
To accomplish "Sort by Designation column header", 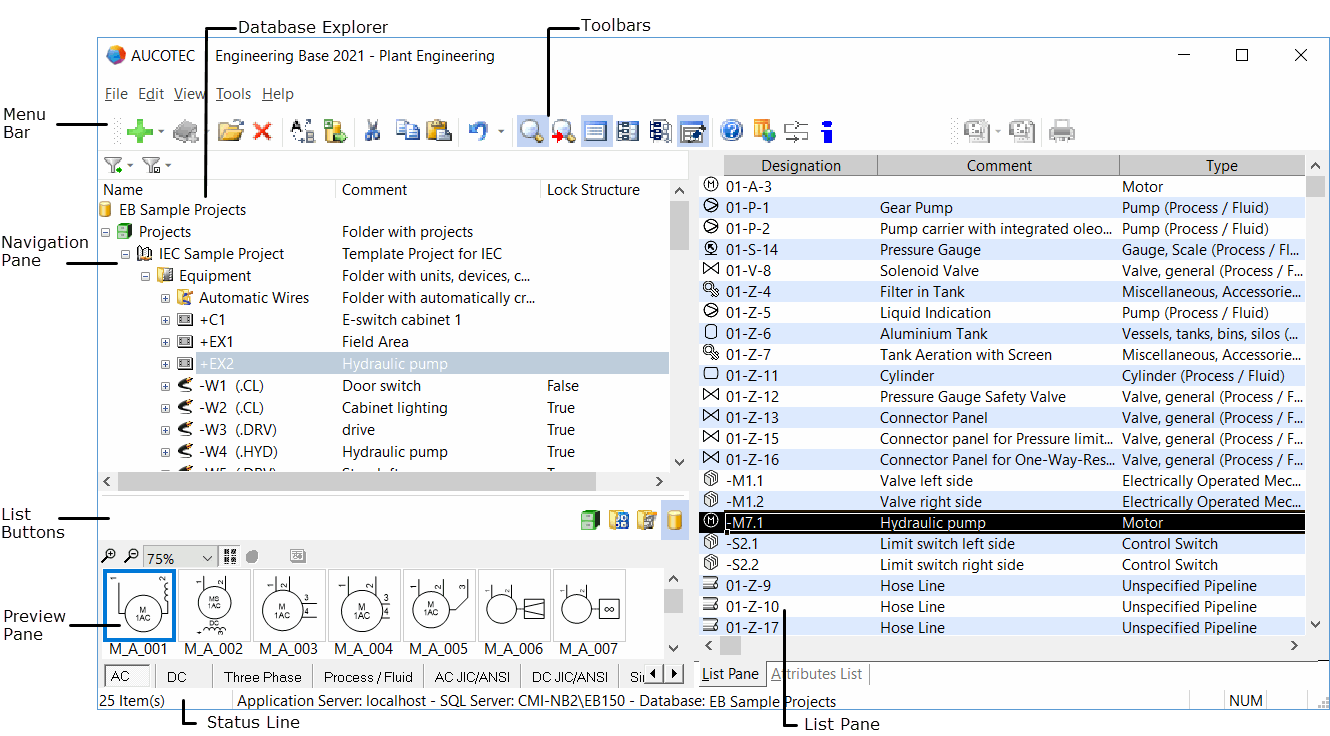I will 800,166.
